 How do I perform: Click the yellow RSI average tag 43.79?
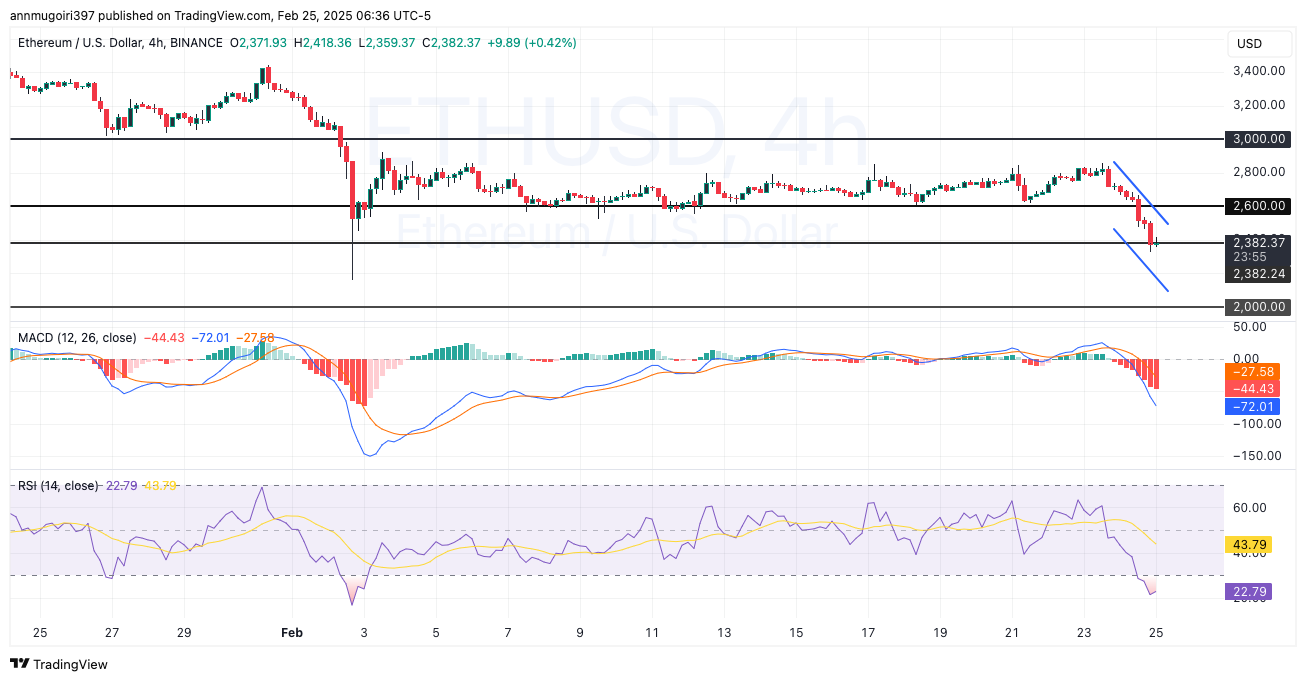click(x=1248, y=545)
